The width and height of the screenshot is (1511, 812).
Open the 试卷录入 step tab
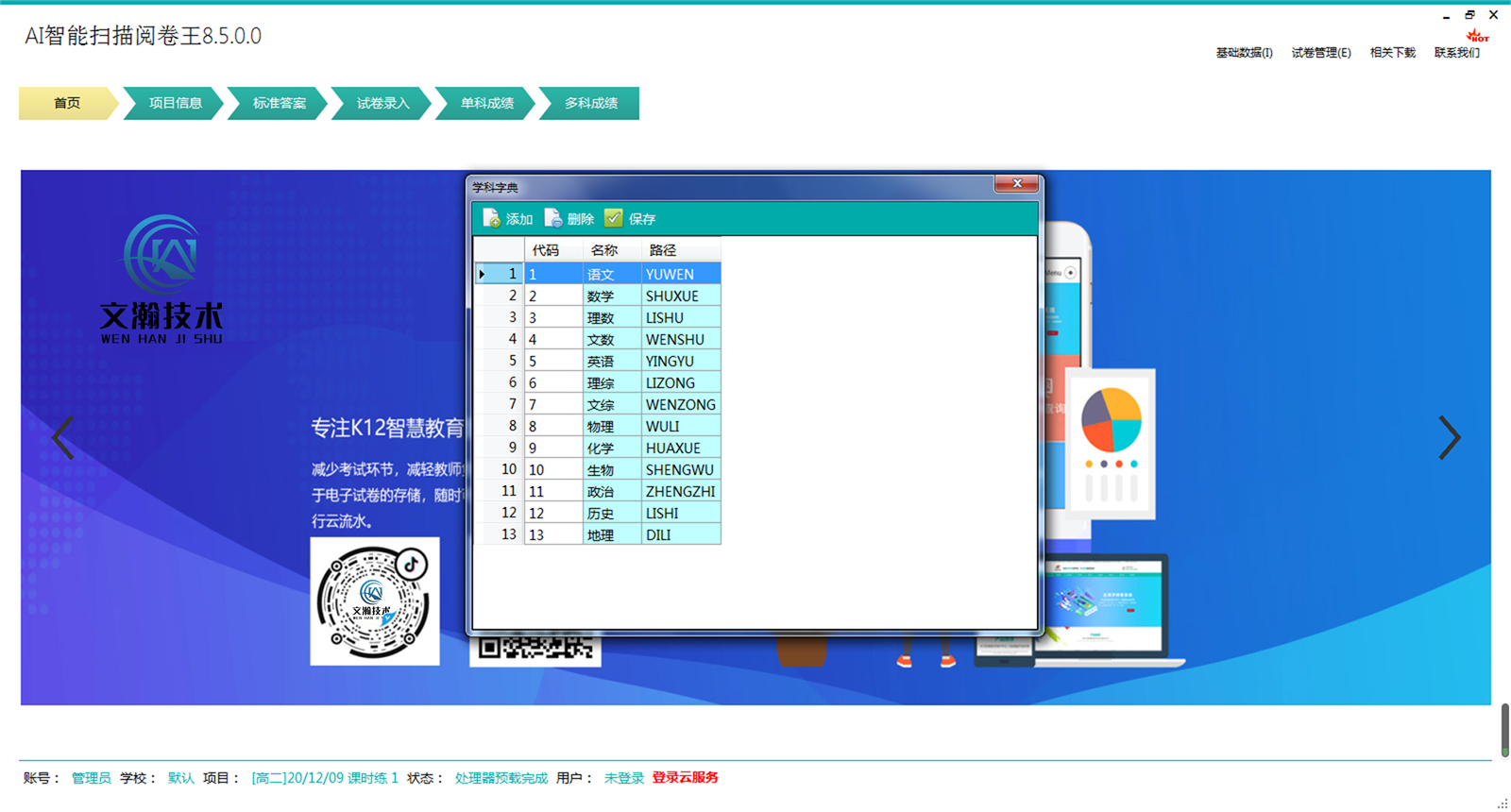[382, 103]
